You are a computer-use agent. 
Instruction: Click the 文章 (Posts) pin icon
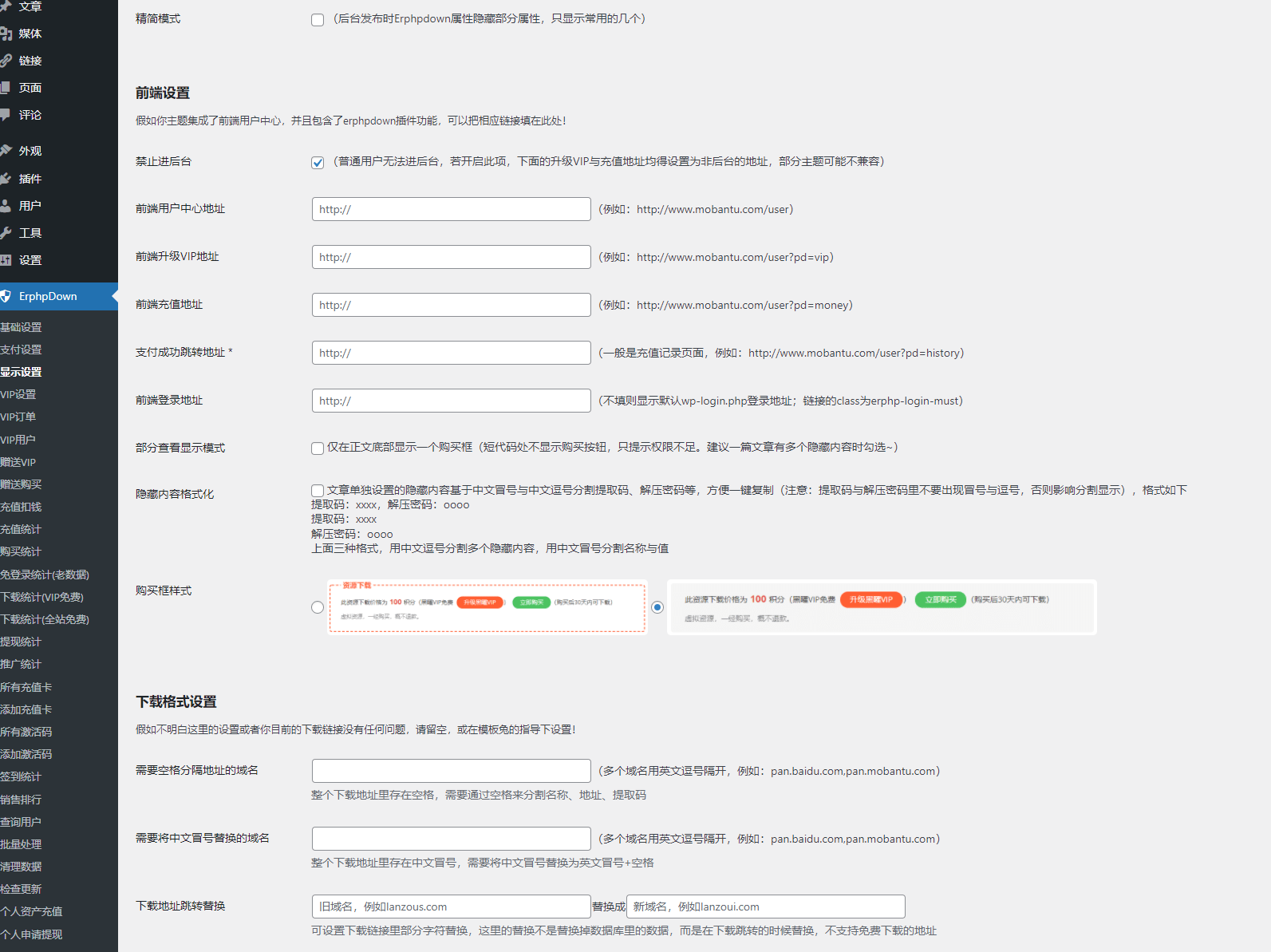6,6
